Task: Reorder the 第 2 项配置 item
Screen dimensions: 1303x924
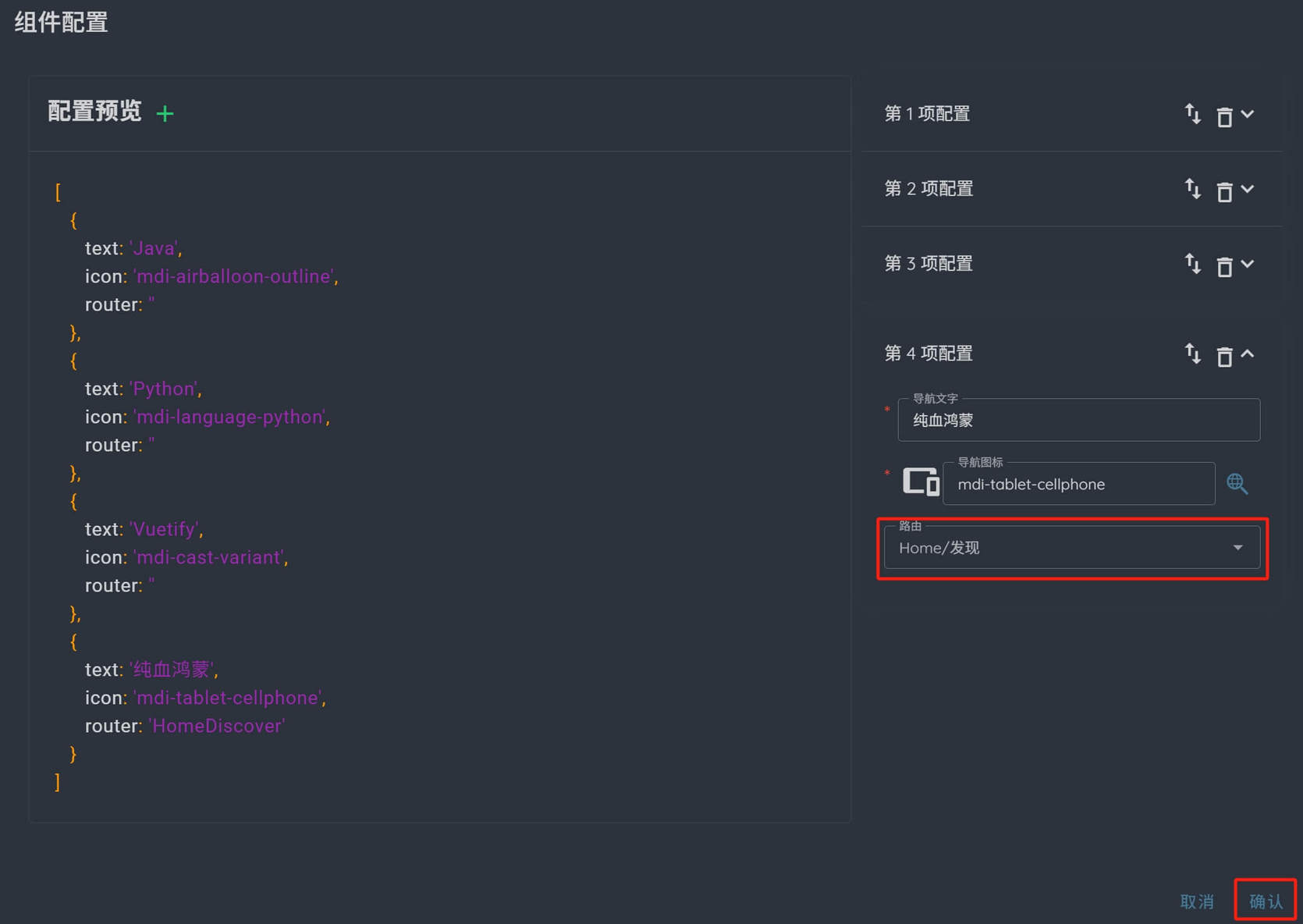Action: pyautogui.click(x=1193, y=189)
